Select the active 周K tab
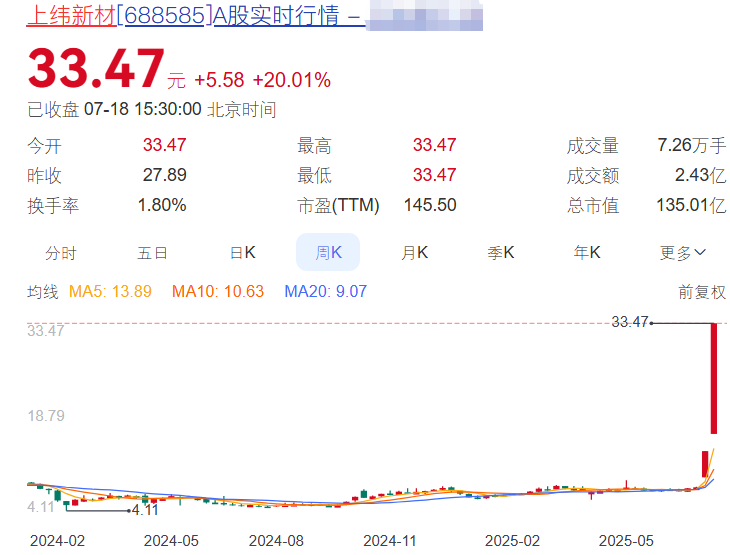730x555 pixels. pyautogui.click(x=328, y=253)
